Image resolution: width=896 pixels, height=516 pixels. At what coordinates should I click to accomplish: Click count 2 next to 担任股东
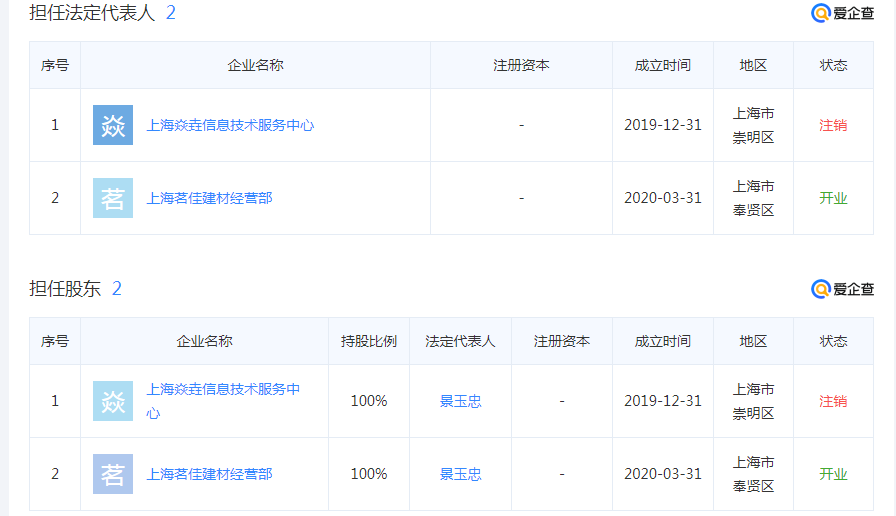pos(117,289)
